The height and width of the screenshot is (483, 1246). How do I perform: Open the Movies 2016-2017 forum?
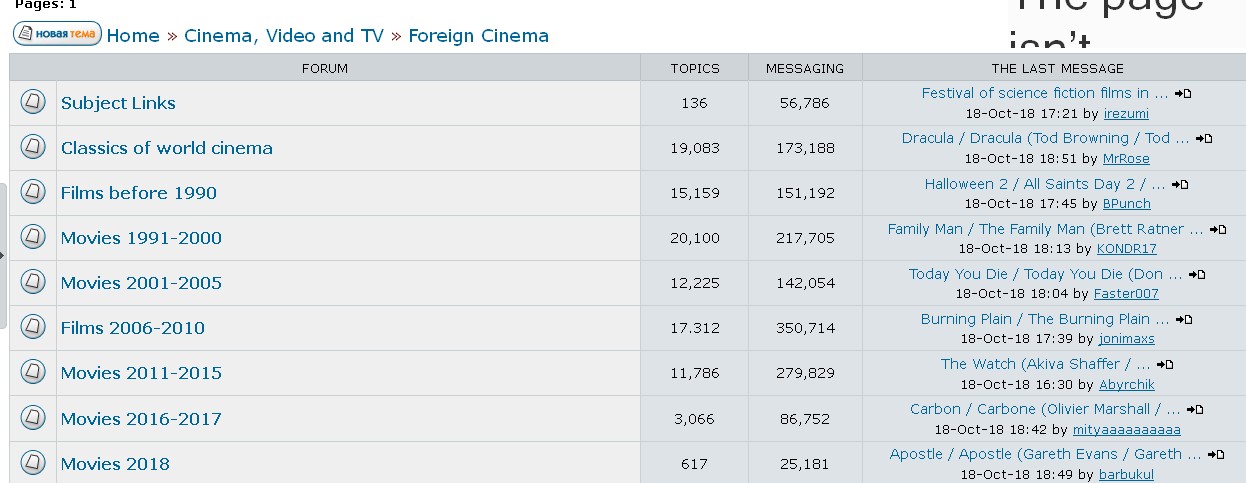141,418
